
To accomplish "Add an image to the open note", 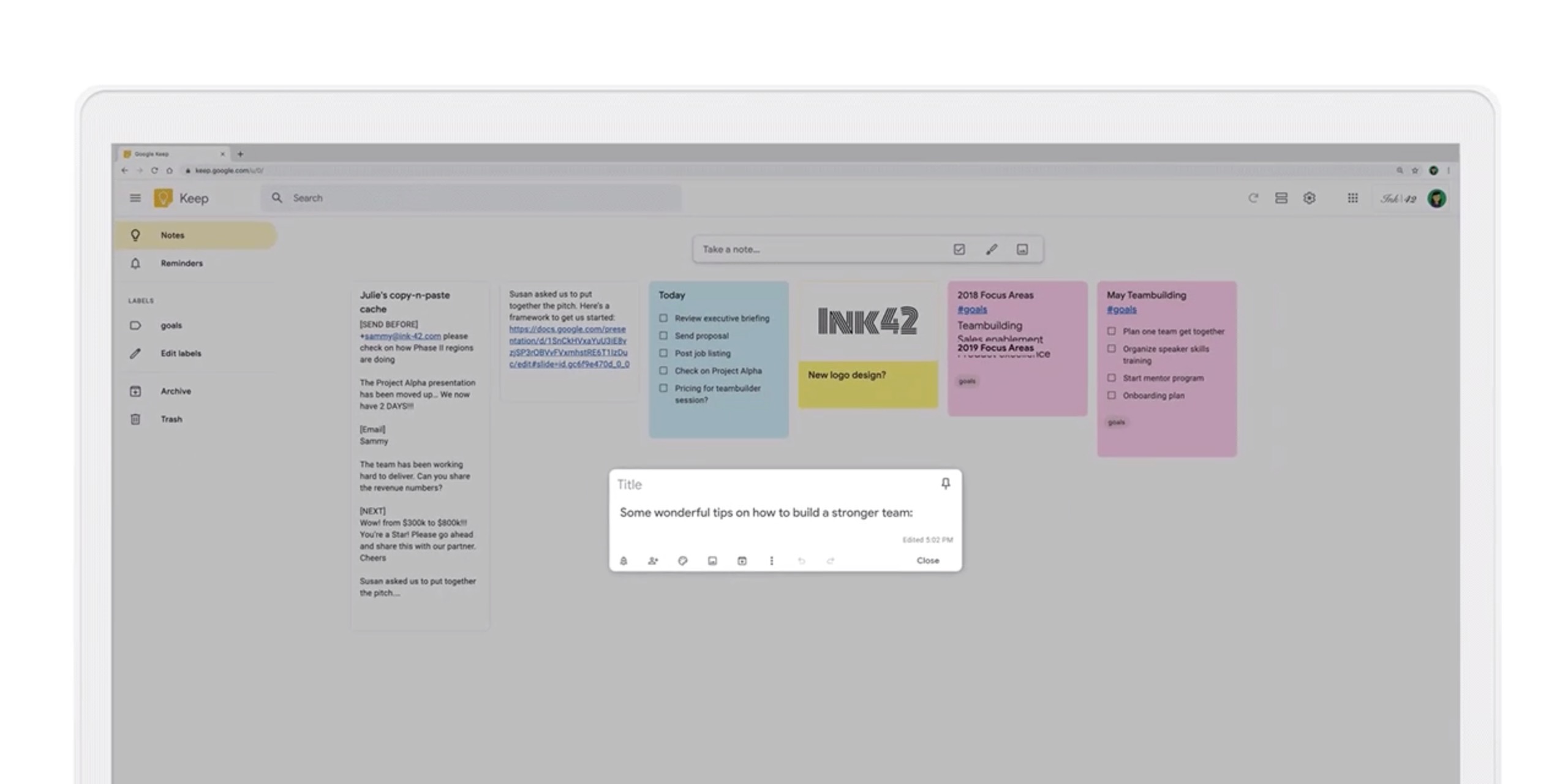I will pyautogui.click(x=712, y=560).
